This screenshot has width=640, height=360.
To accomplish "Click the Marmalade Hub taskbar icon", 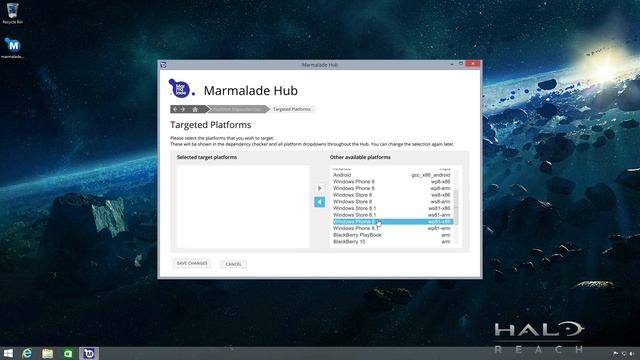I will (x=89, y=353).
